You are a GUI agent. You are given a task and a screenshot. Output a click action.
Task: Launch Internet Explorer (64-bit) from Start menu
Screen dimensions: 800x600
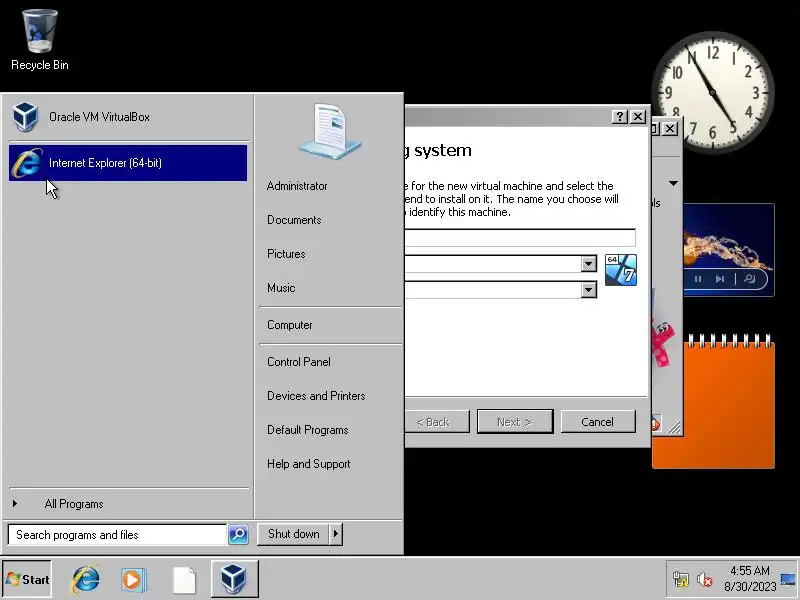click(128, 163)
